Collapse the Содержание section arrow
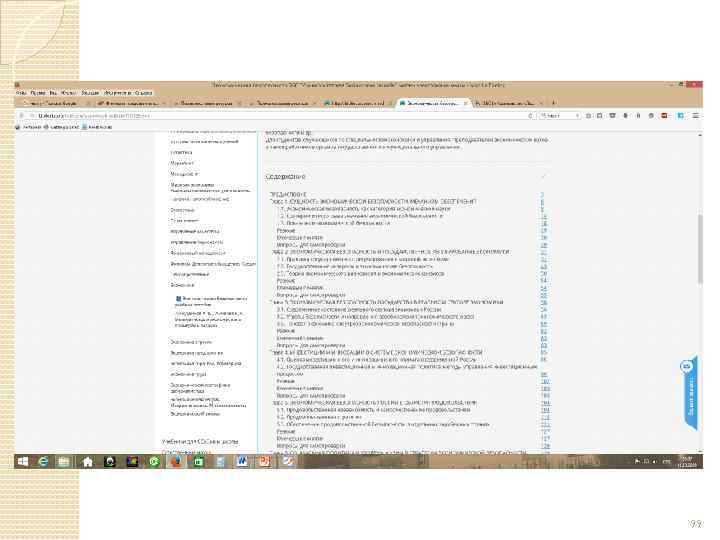 (x=543, y=176)
